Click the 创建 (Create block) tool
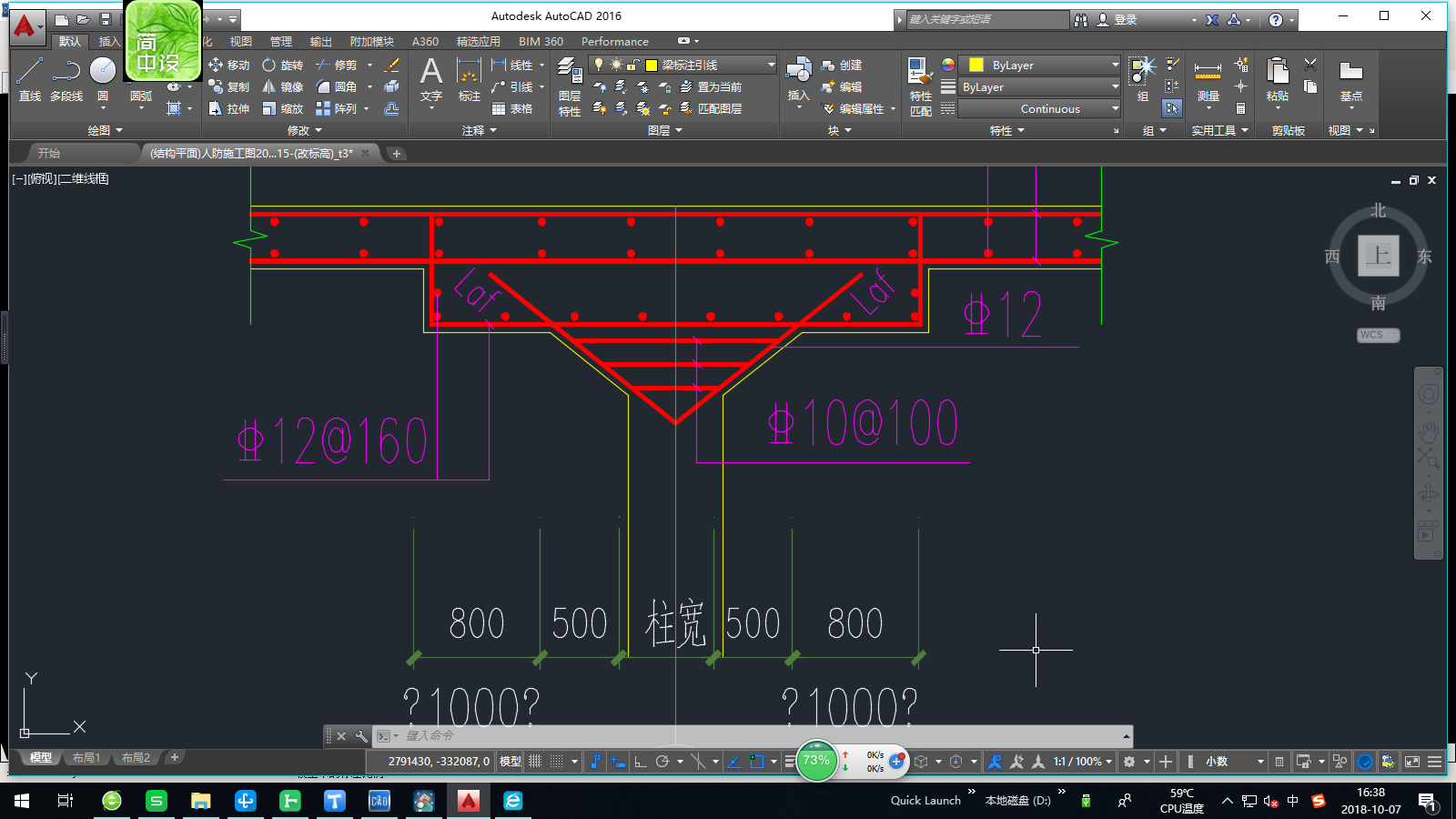1456x819 pixels. 841,65
